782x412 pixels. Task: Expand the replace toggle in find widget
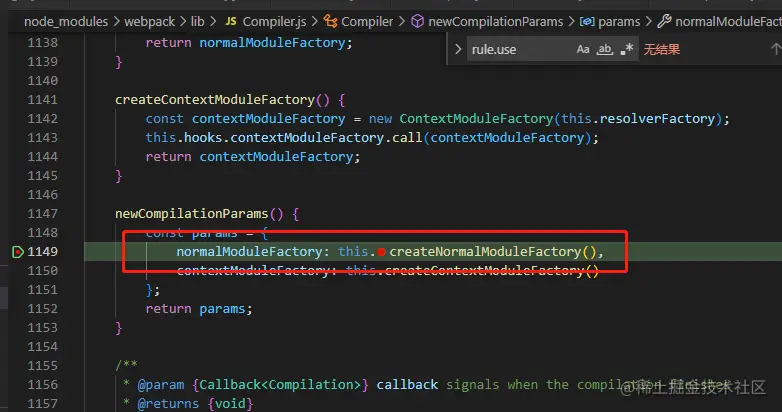point(458,49)
